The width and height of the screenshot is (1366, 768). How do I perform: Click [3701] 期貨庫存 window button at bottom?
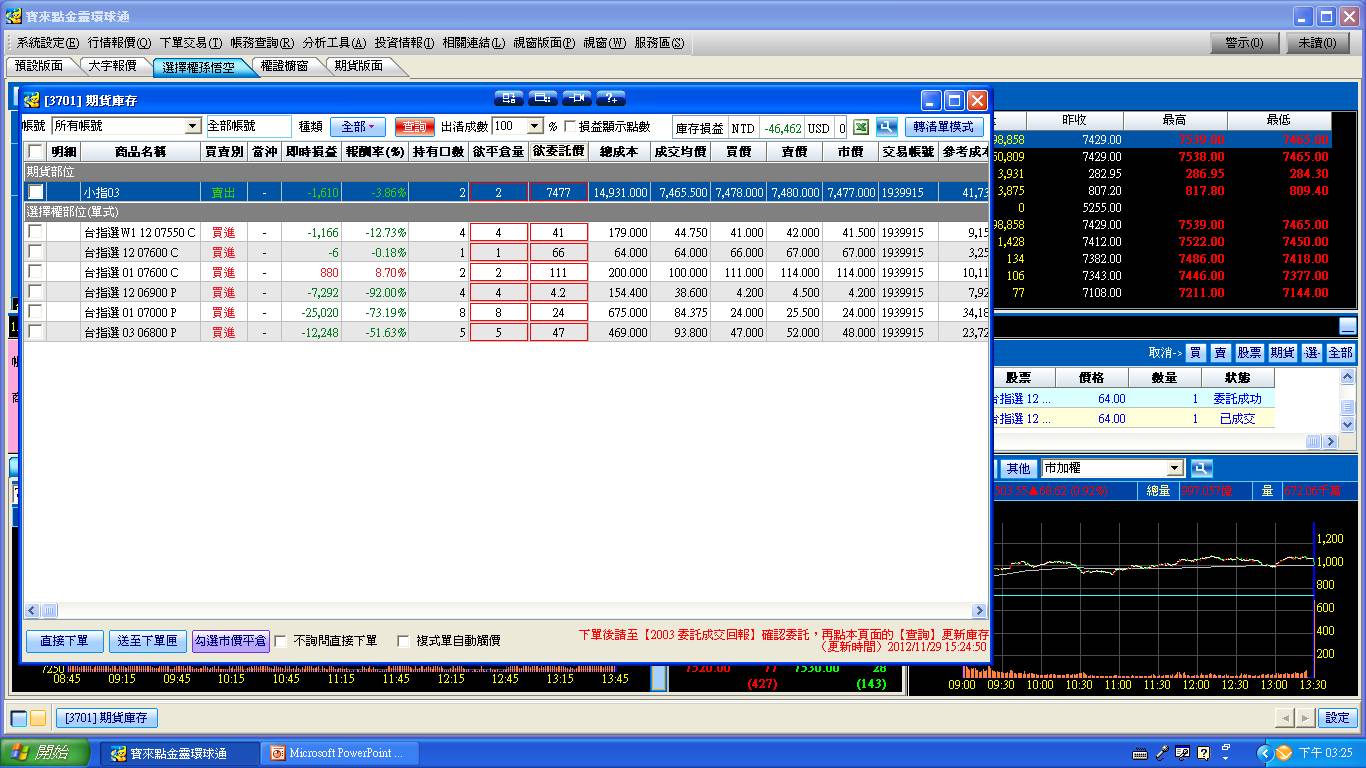coord(106,718)
